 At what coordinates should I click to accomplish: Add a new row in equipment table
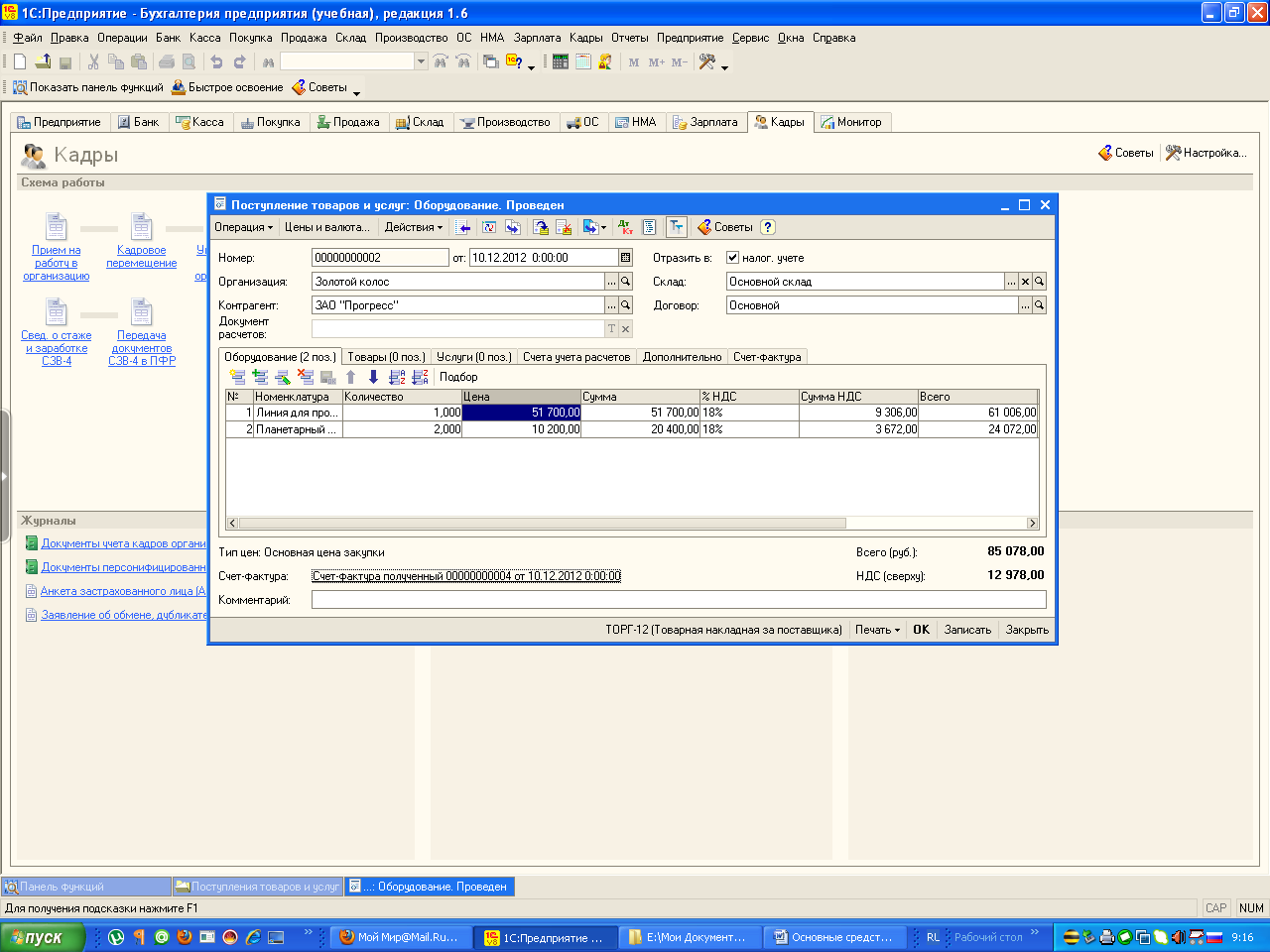click(237, 377)
